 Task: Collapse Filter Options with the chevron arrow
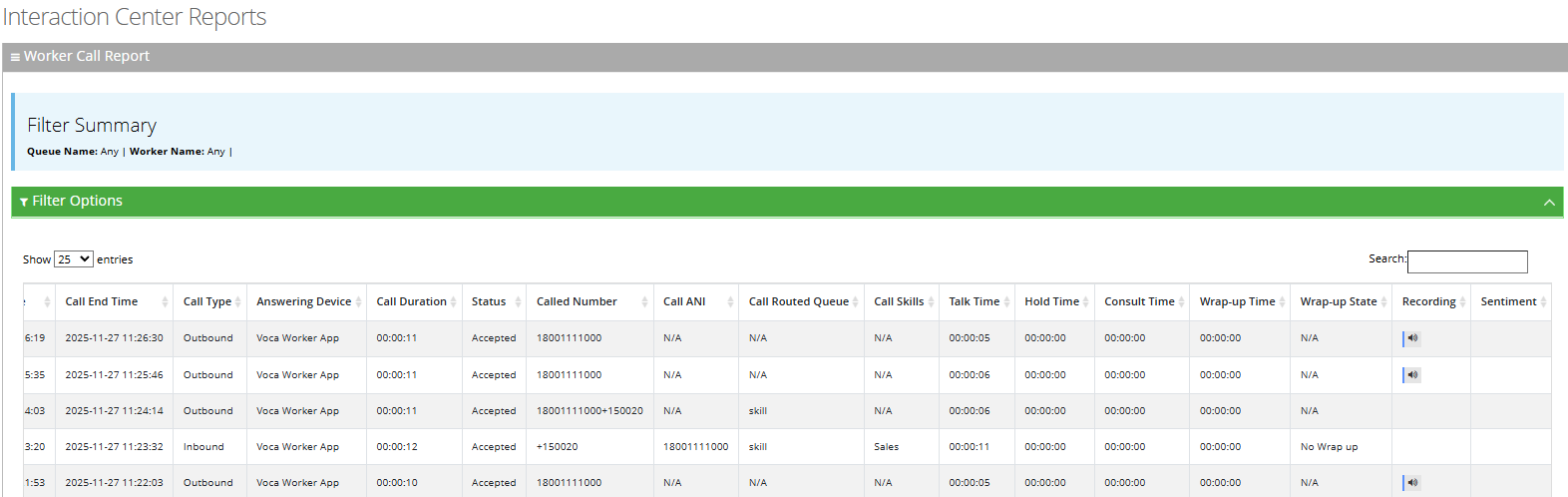[1548, 202]
